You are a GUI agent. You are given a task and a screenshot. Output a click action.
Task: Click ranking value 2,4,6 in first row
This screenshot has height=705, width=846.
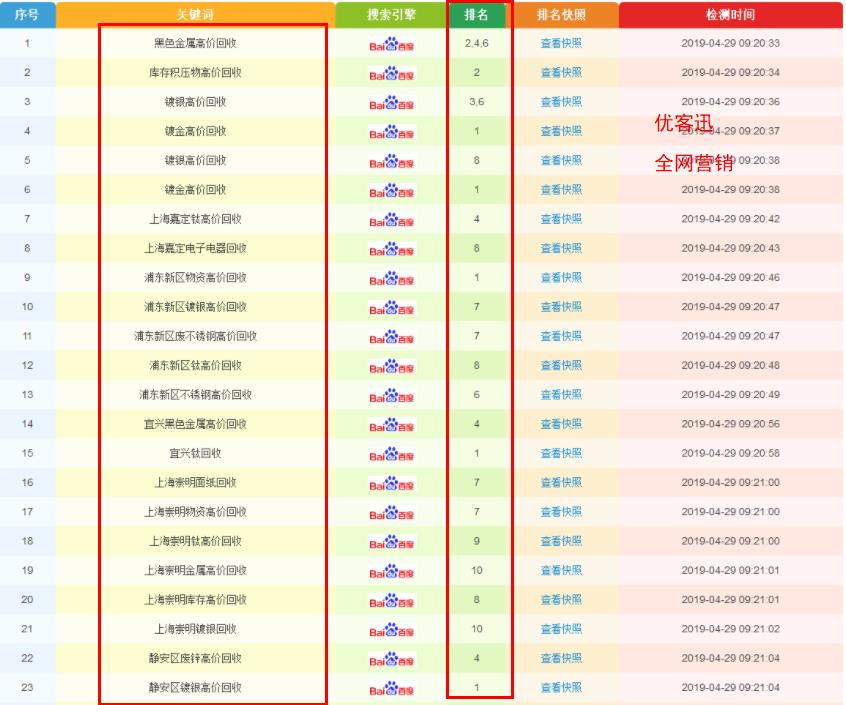click(476, 43)
